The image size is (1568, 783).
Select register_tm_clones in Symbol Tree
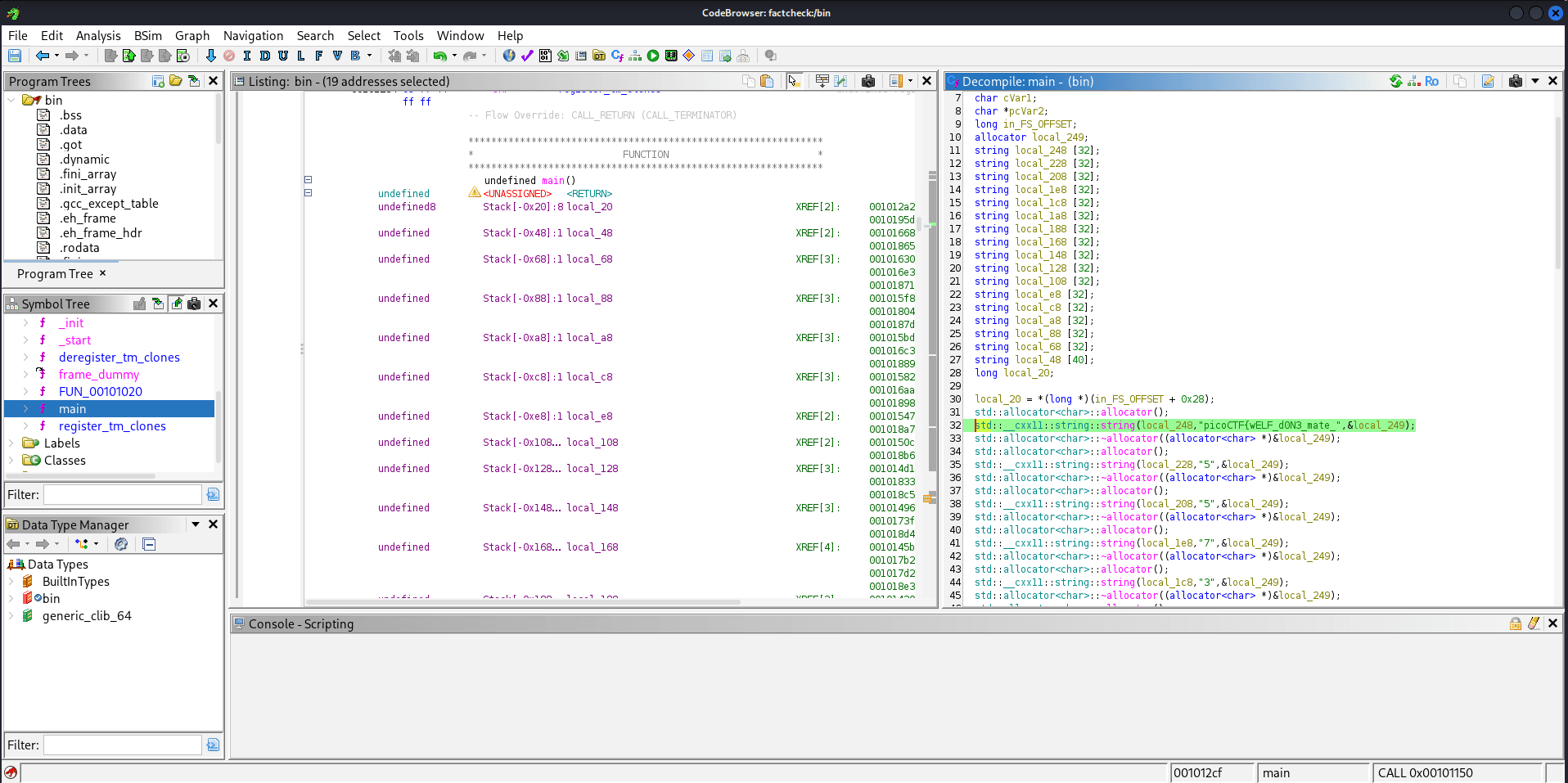[112, 426]
